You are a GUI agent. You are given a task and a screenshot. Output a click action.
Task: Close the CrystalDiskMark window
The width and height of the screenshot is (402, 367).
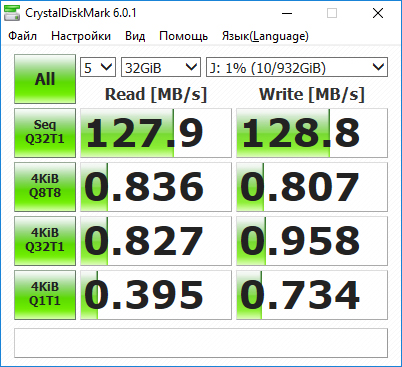378,13
